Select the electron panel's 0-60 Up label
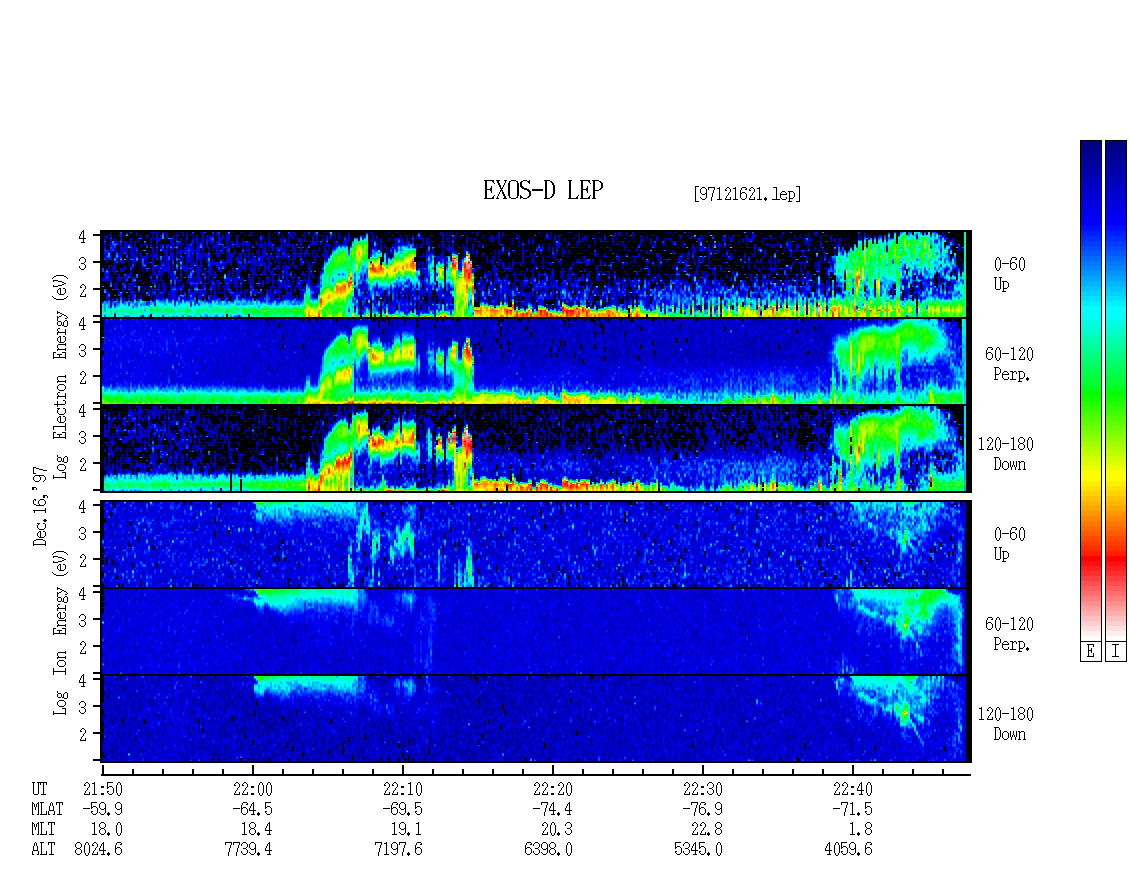This screenshot has width=1130, height=875. coord(1009,274)
